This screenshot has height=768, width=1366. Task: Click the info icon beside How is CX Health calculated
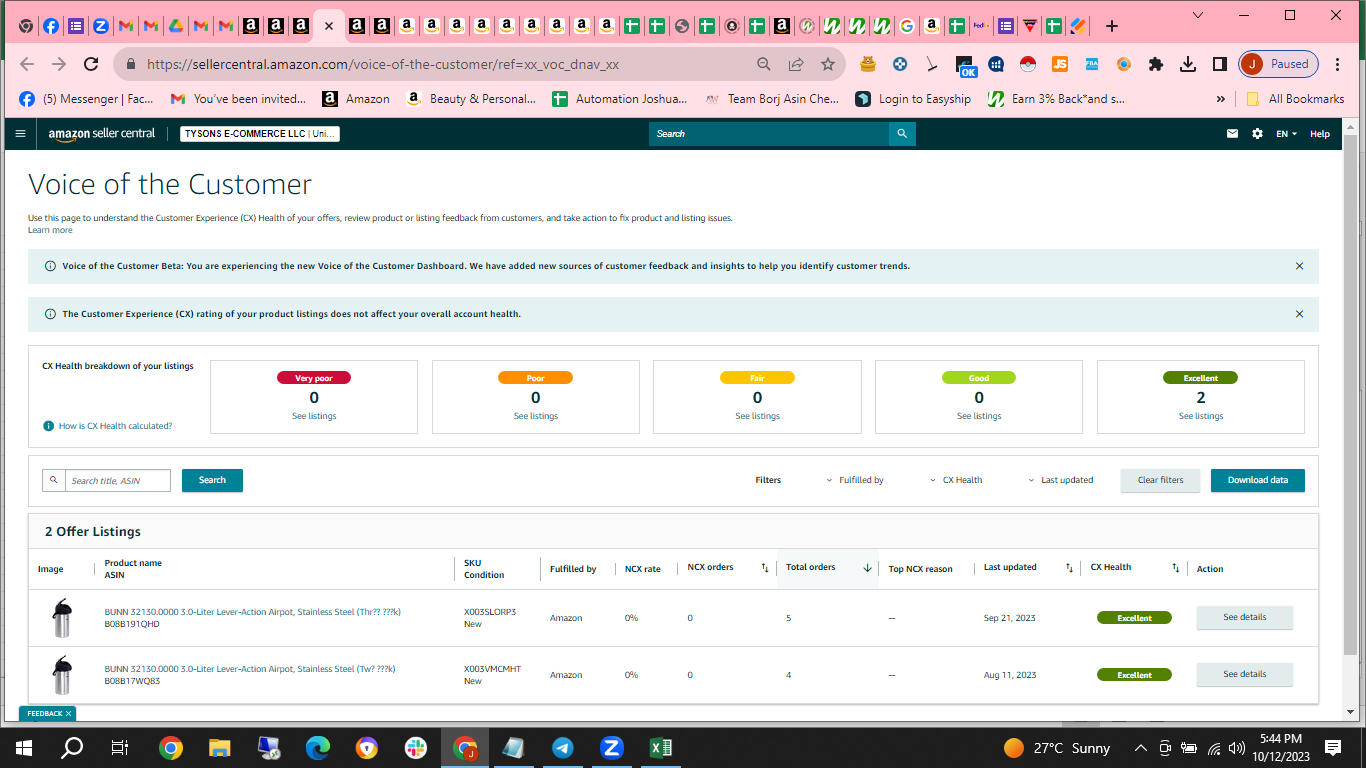coord(49,426)
